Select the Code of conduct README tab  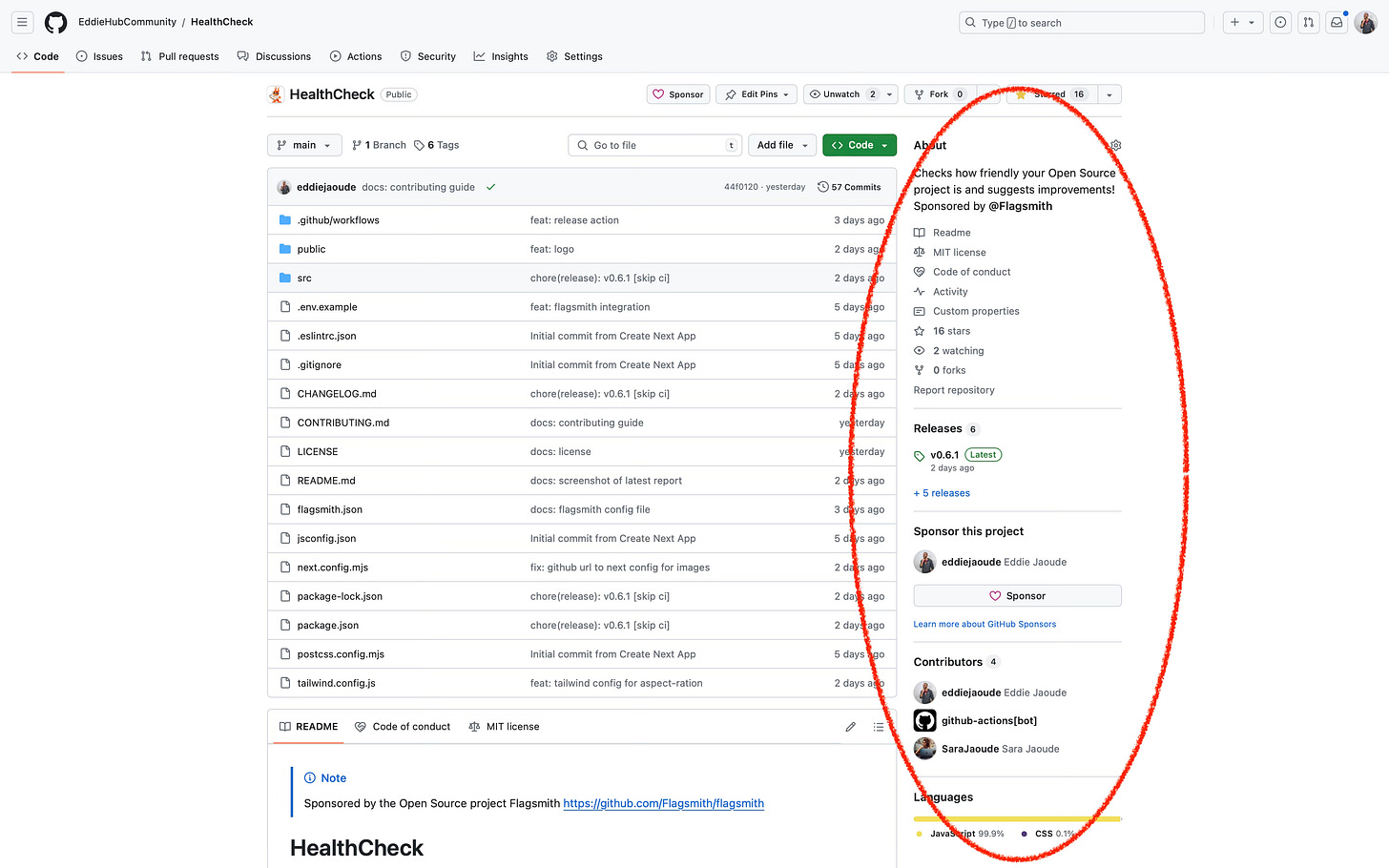click(x=403, y=727)
